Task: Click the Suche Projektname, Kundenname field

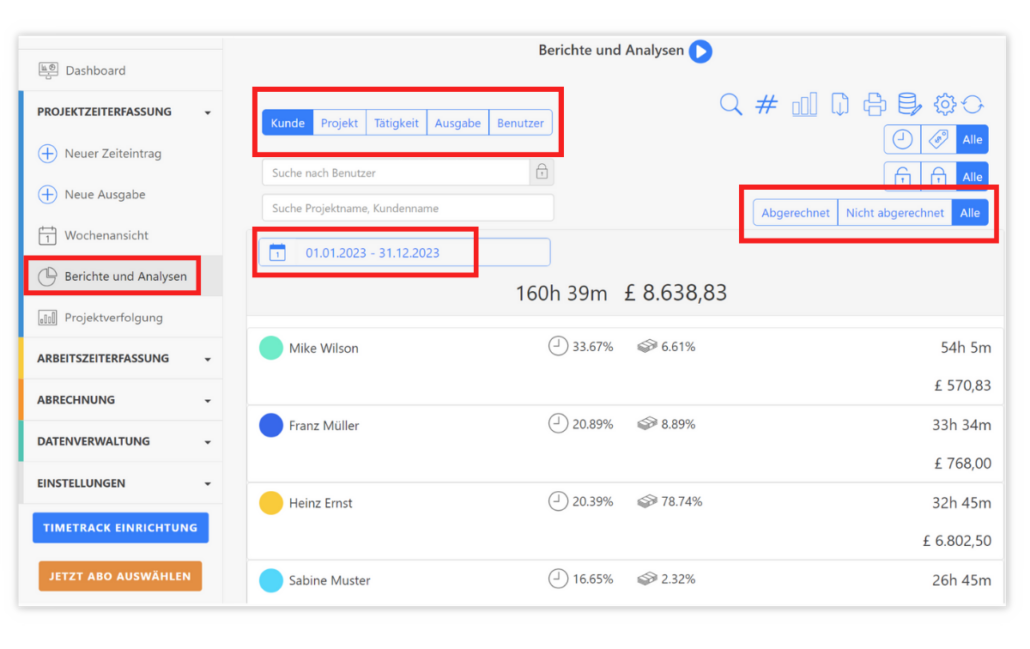Action: [x=407, y=208]
